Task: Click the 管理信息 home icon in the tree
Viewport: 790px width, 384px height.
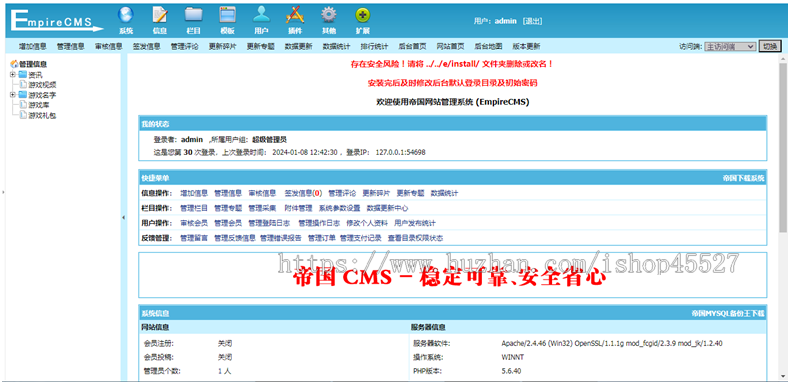Action: 14,65
